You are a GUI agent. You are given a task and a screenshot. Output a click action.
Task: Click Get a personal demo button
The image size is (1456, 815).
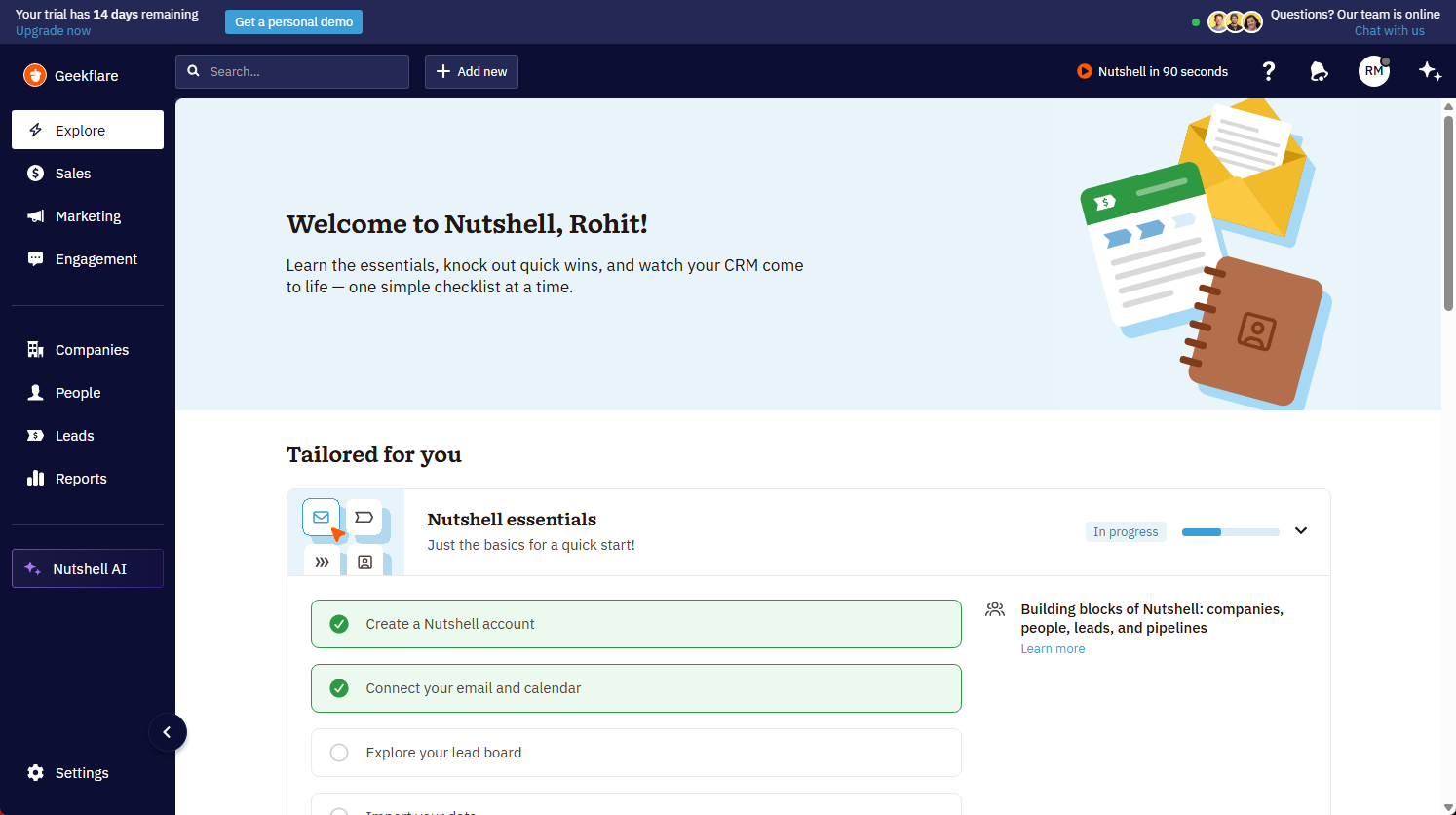pyautogui.click(x=293, y=21)
